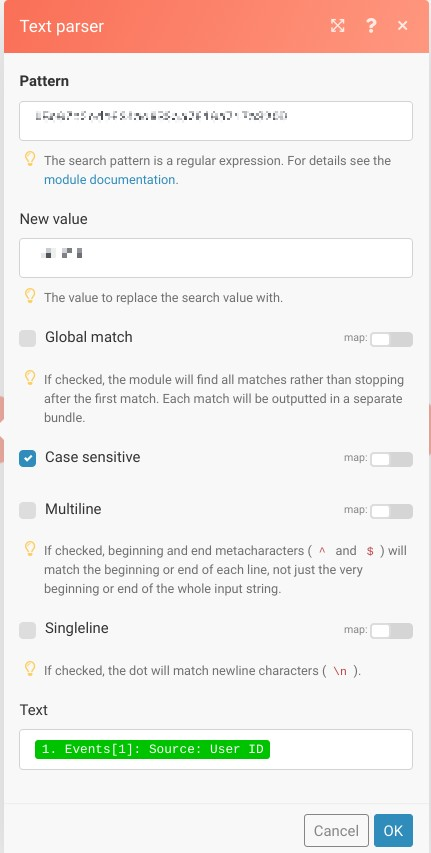Viewport: 431px width, 853px height.
Task: Click the OK button
Action: click(393, 831)
